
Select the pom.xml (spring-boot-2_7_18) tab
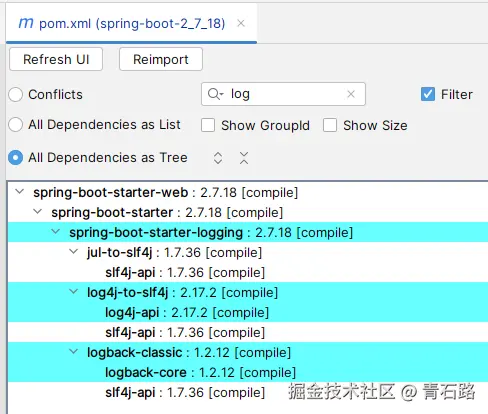point(131,23)
